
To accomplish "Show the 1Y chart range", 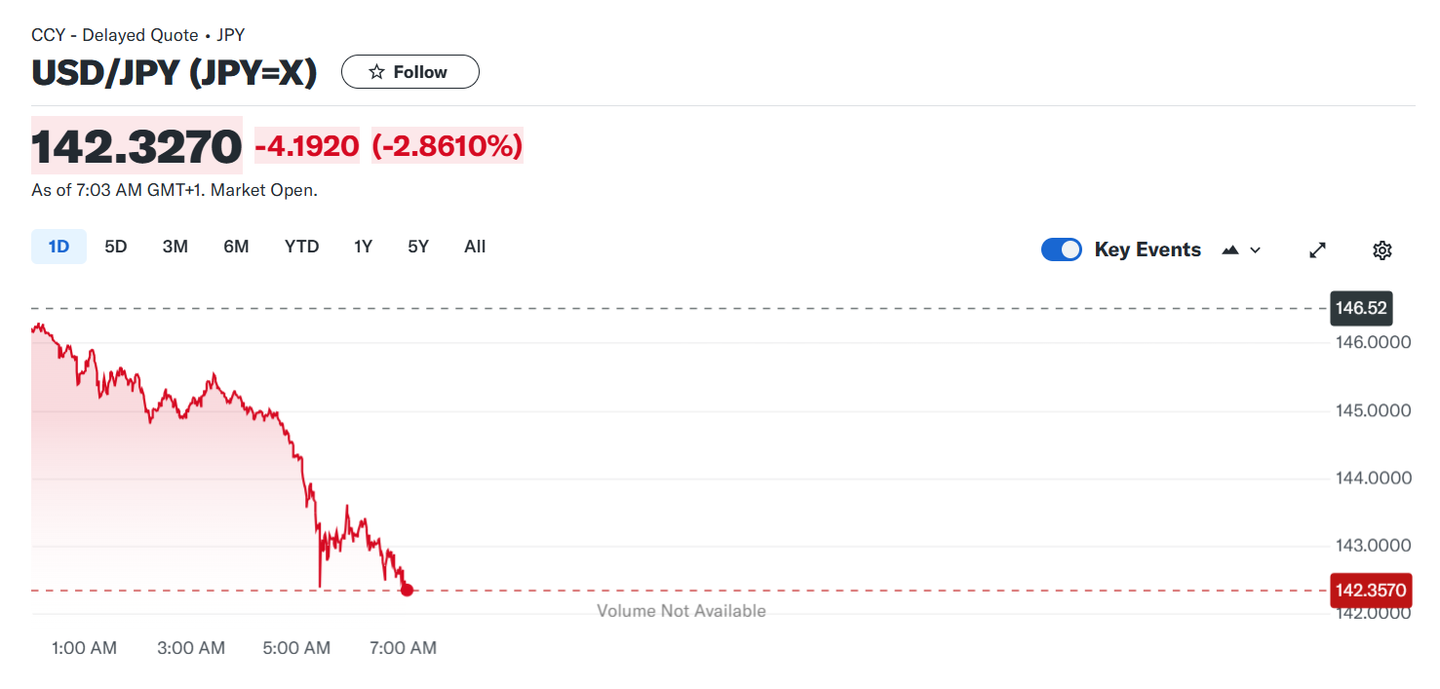I will pos(363,246).
